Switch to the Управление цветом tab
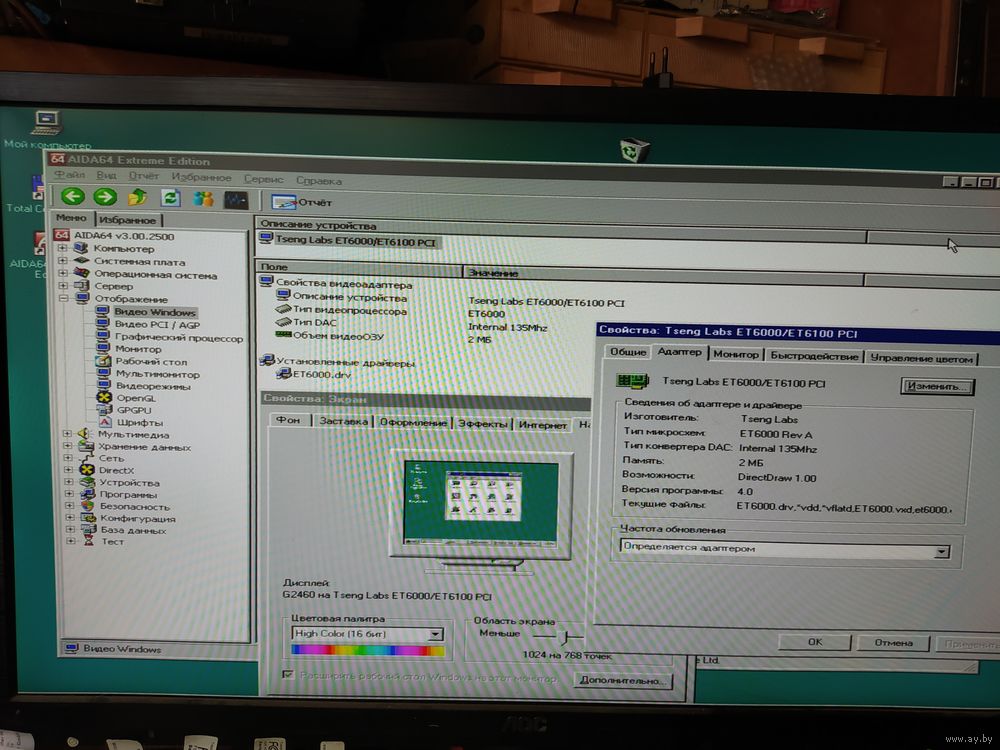 pos(921,358)
